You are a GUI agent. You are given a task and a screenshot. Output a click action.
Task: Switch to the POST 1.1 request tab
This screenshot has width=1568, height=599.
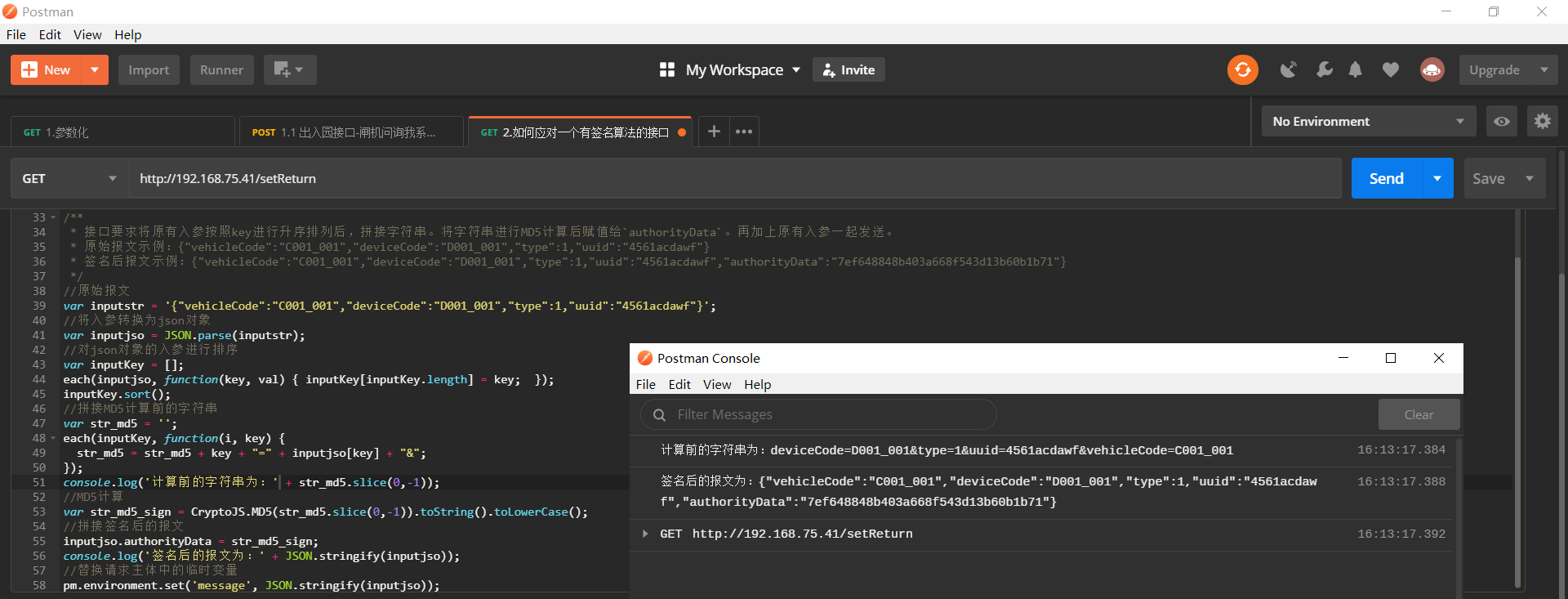tap(351, 132)
